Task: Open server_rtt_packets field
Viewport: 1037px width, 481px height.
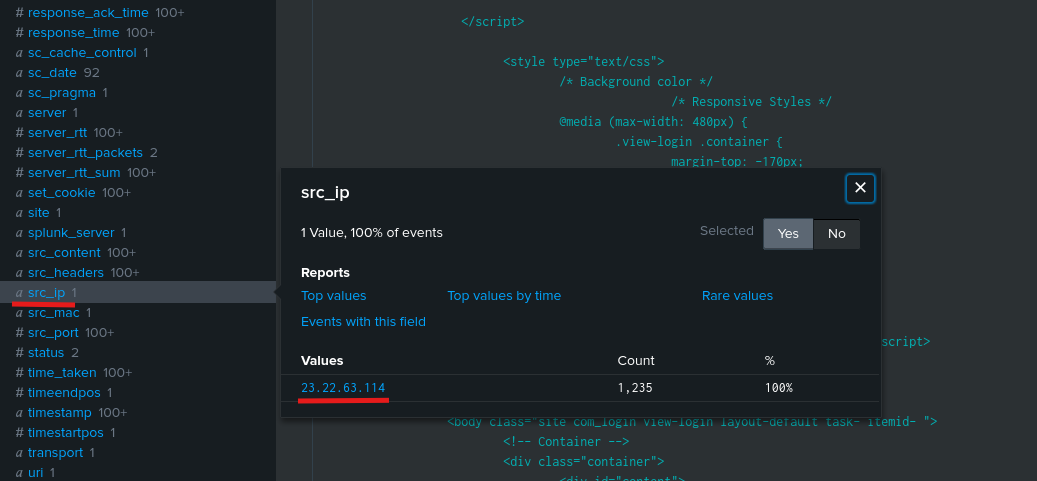Action: click(x=85, y=152)
